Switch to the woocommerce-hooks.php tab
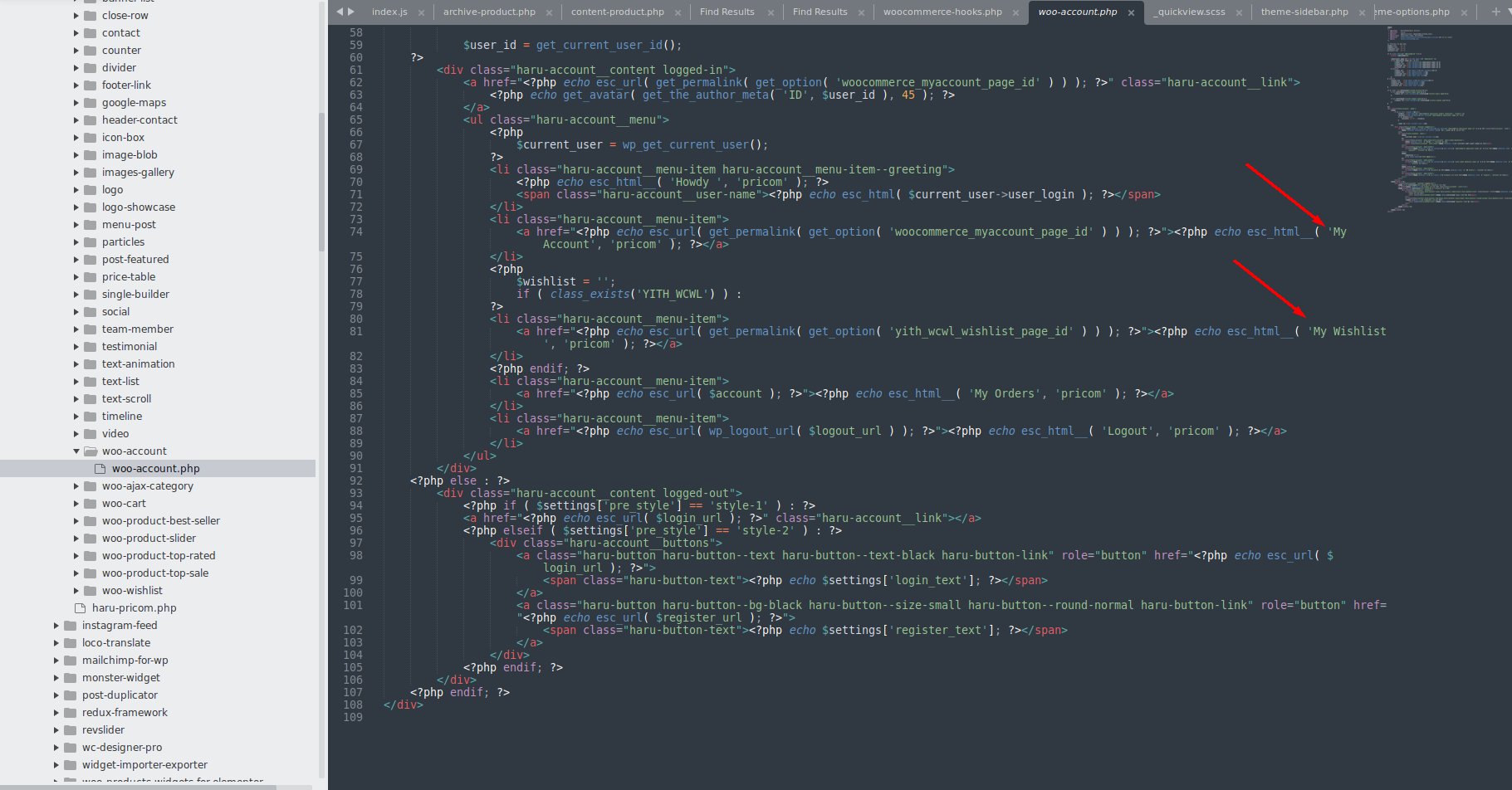Viewport: 1512px width, 790px height. coord(942,12)
